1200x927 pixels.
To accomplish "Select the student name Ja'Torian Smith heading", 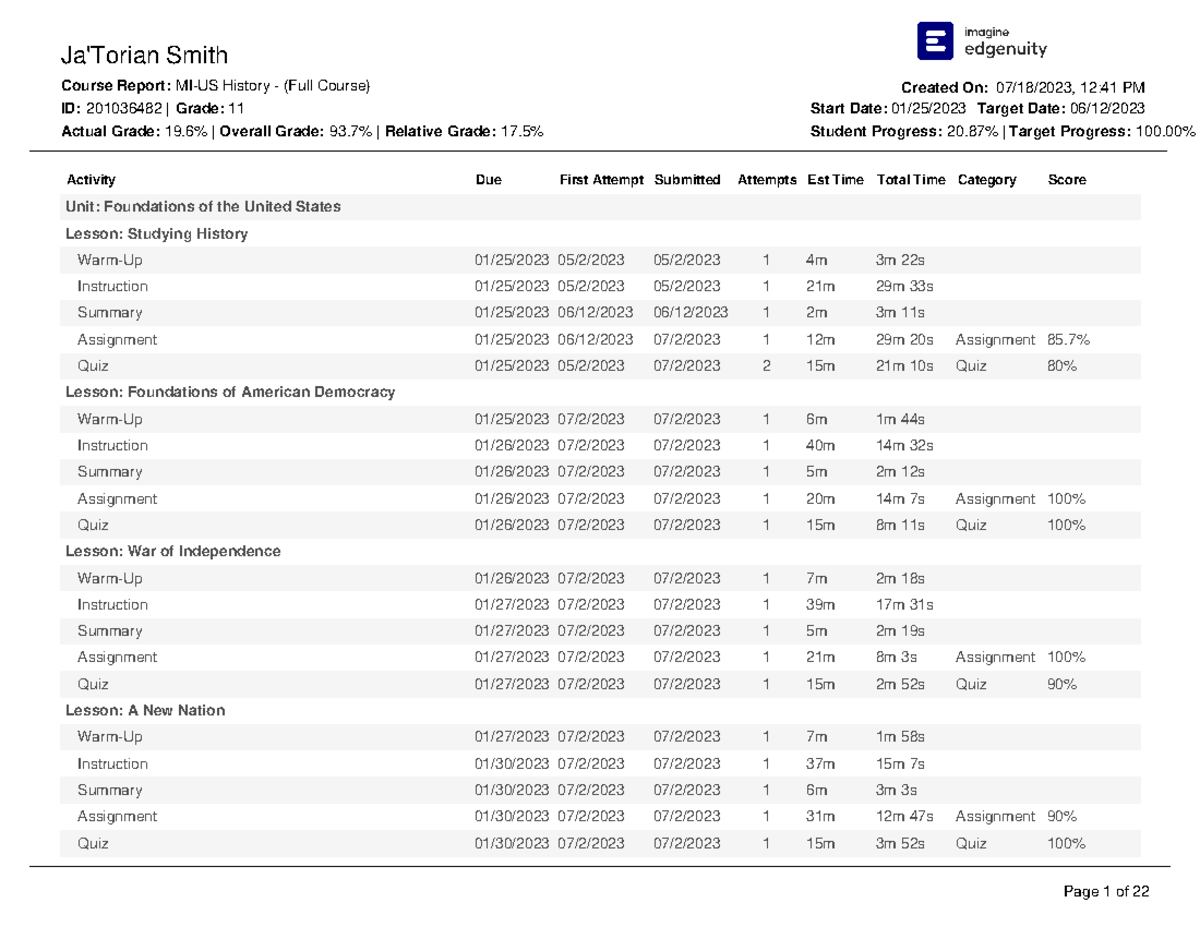I will [x=145, y=55].
